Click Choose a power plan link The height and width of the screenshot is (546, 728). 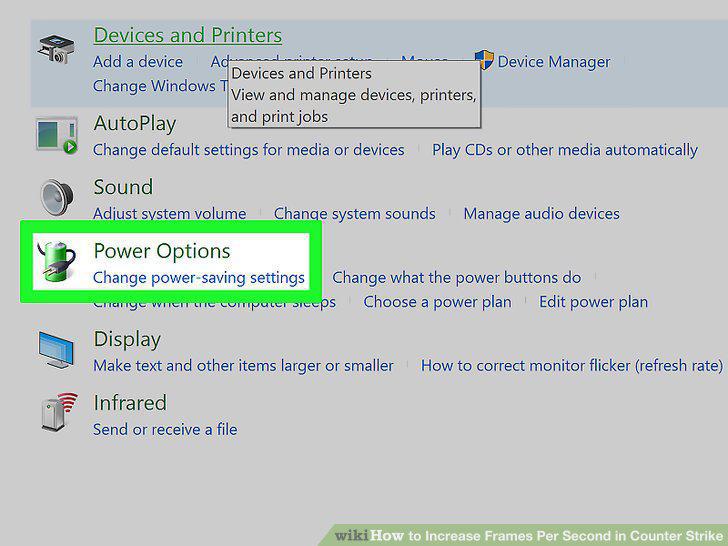437,302
